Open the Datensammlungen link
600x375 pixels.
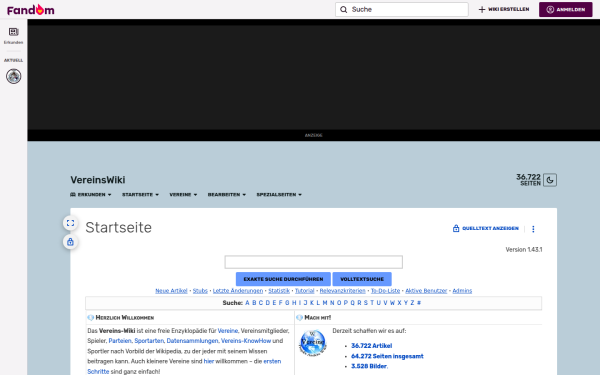click(x=192, y=341)
